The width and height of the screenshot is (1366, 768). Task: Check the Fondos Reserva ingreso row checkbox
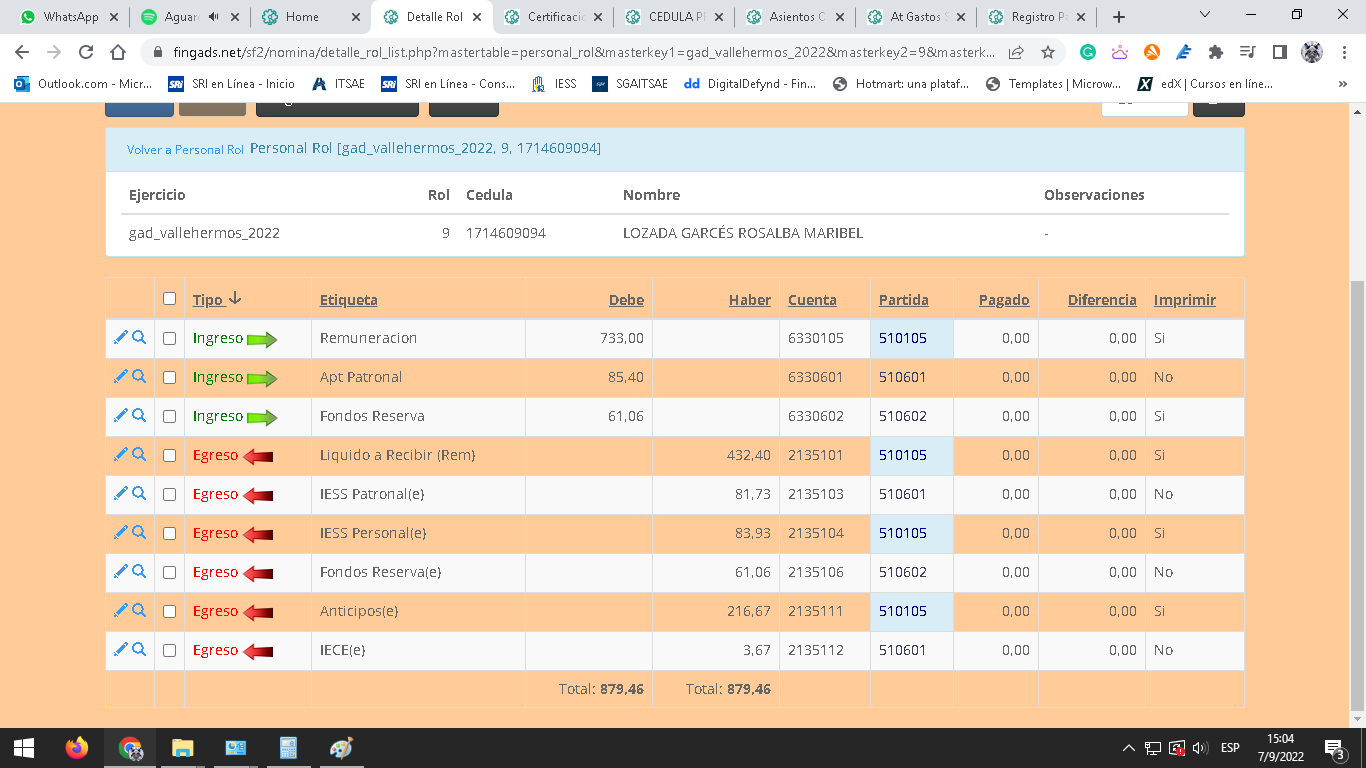point(169,416)
